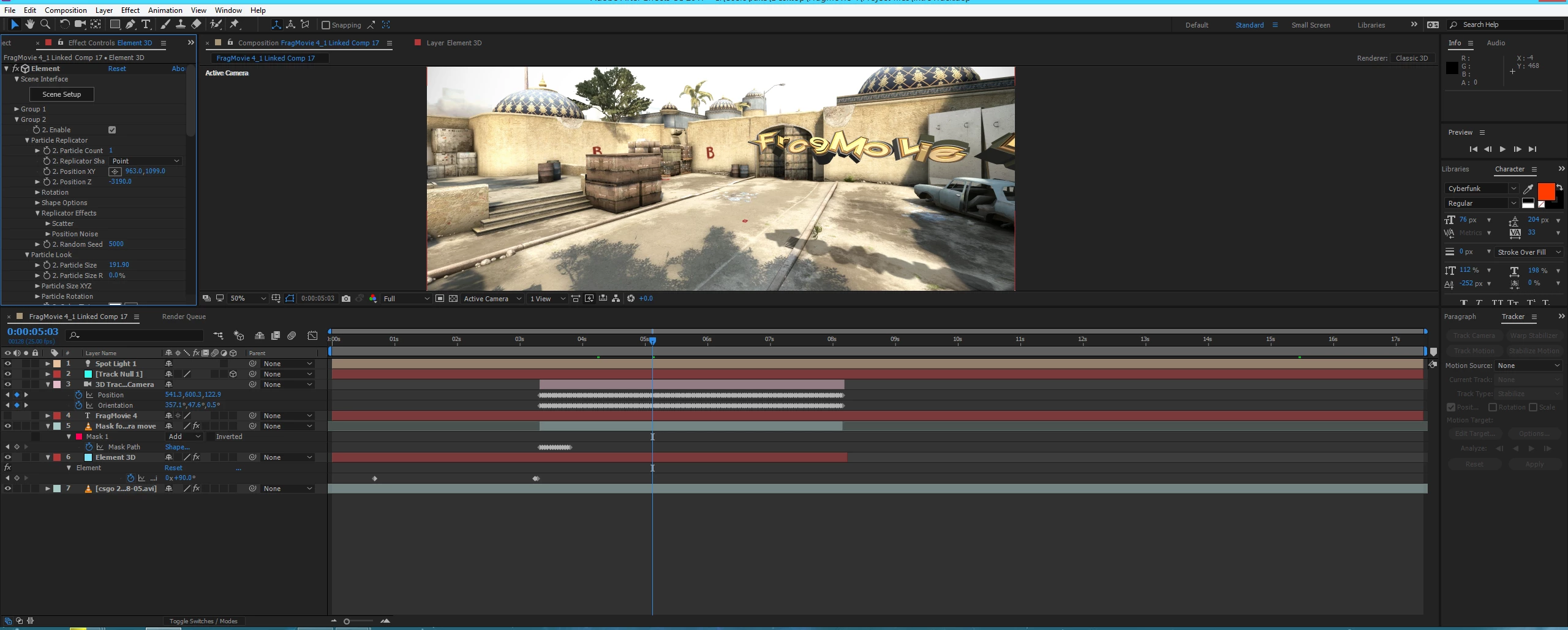Screen dimensions: 1568x630
Task: Click the snapshot camera icon in viewer
Action: coord(346,299)
